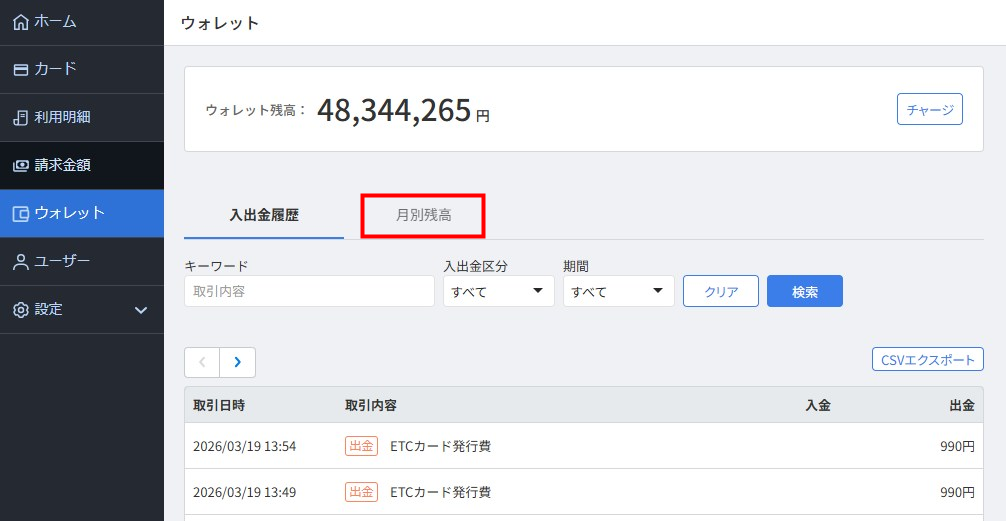Click the user icon beside ユーザー
This screenshot has width=1006, height=521.
click(20, 262)
